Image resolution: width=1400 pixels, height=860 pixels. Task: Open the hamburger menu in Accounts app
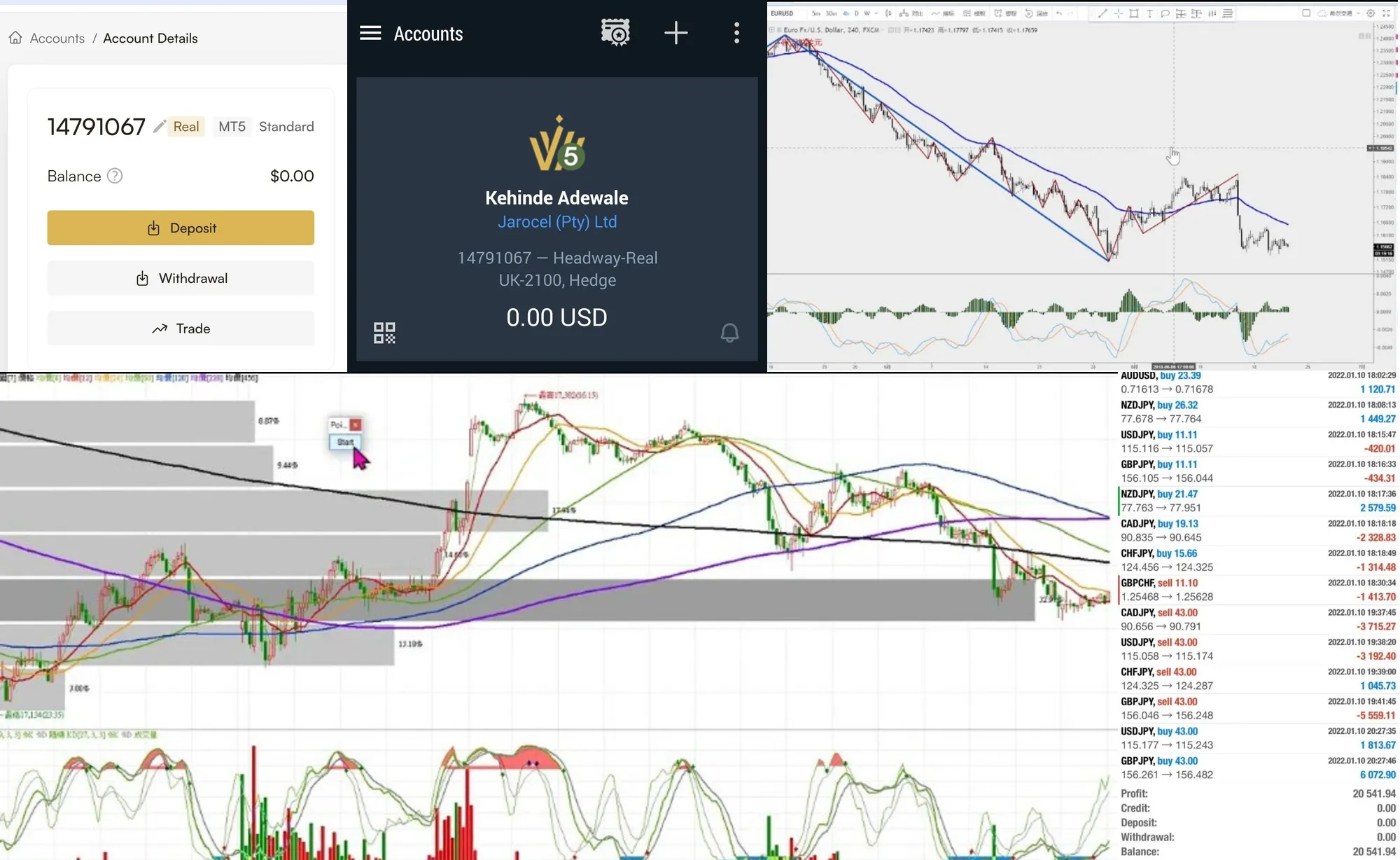pyautogui.click(x=370, y=33)
